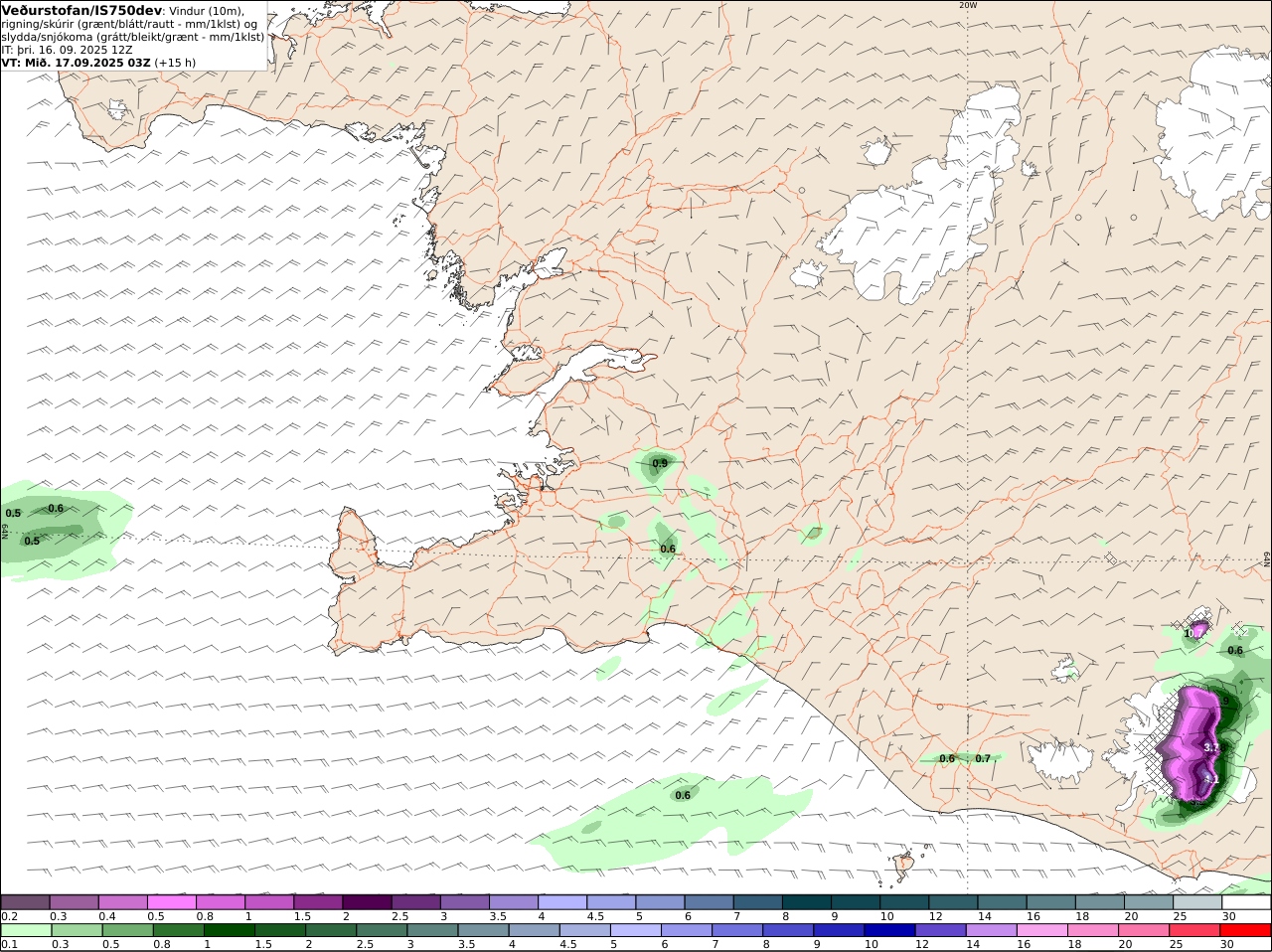Select the dark green lower swatch above 1

click(229, 930)
